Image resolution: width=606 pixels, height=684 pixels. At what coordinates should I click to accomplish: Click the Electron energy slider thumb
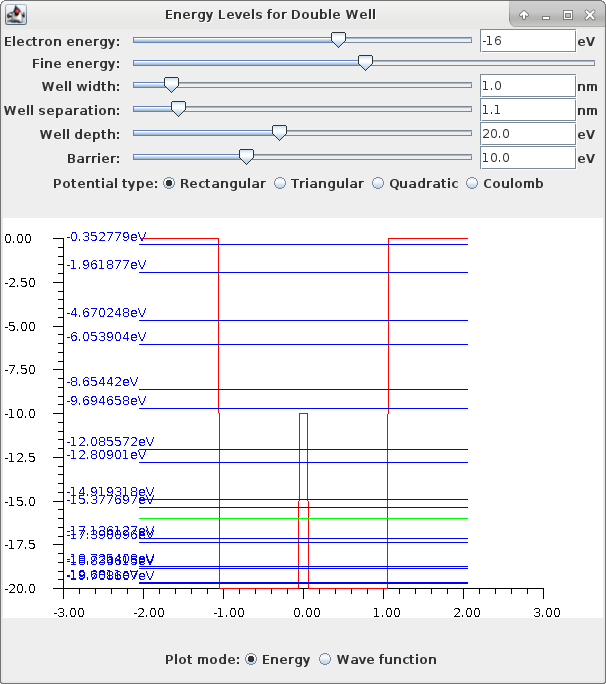338,40
